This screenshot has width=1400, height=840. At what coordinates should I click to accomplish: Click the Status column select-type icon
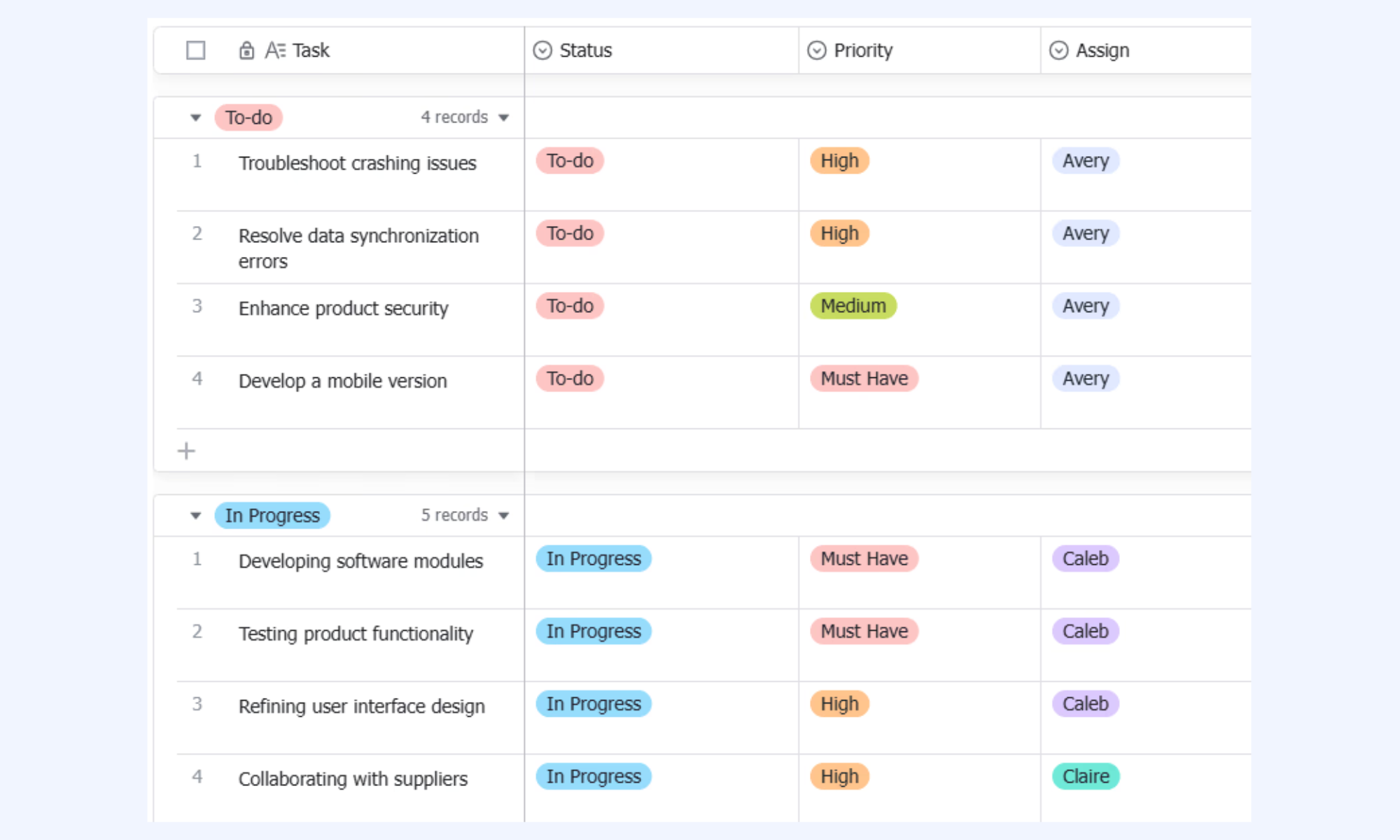click(x=542, y=50)
